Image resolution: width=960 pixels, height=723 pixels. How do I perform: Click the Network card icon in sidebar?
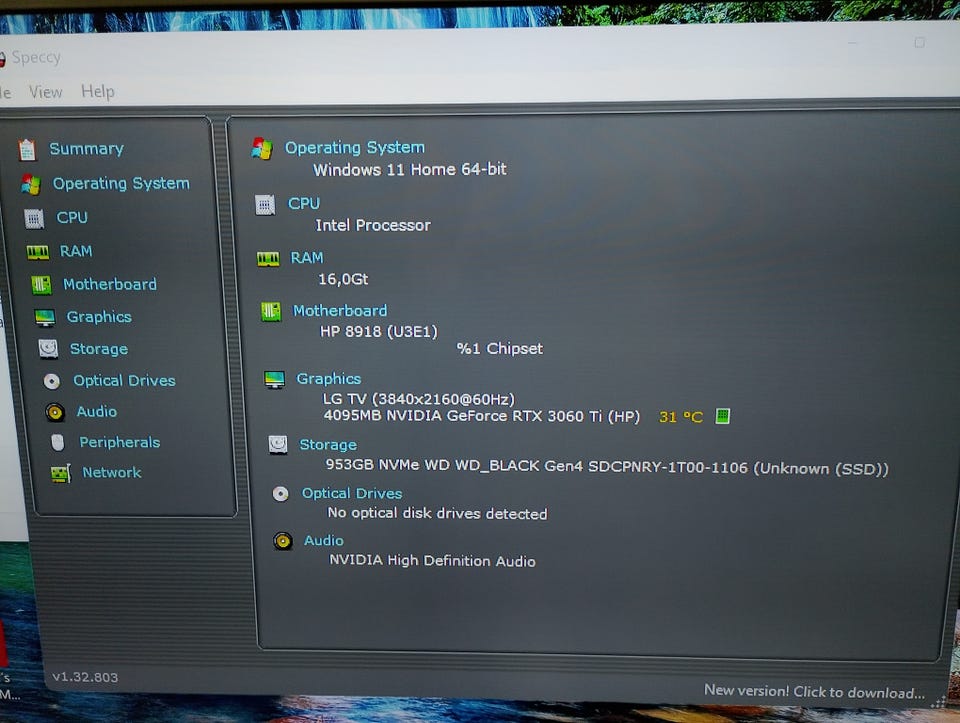point(61,473)
